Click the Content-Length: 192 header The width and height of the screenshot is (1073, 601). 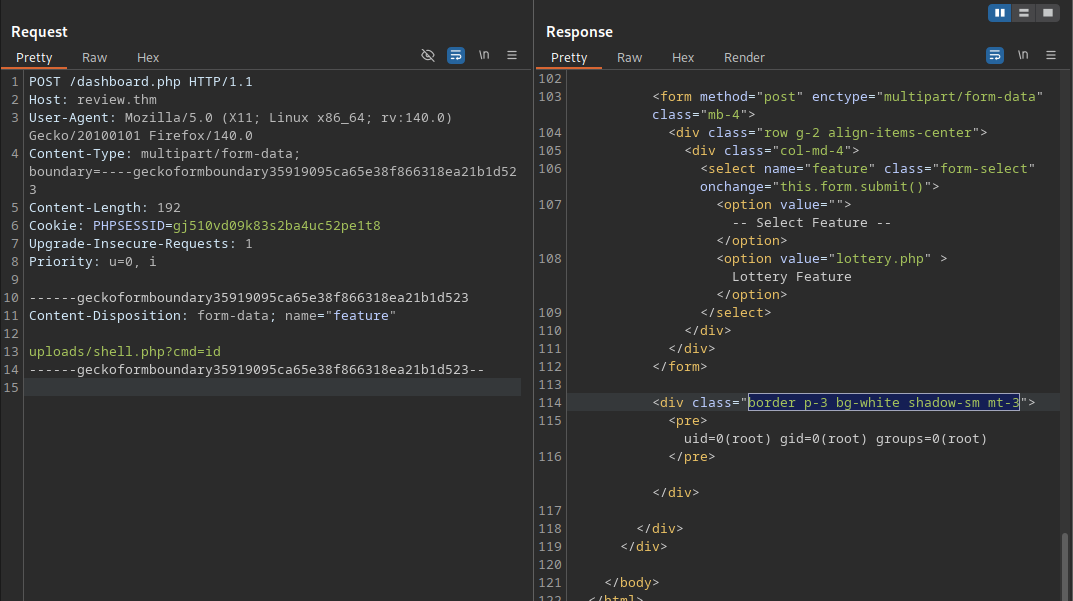point(105,208)
